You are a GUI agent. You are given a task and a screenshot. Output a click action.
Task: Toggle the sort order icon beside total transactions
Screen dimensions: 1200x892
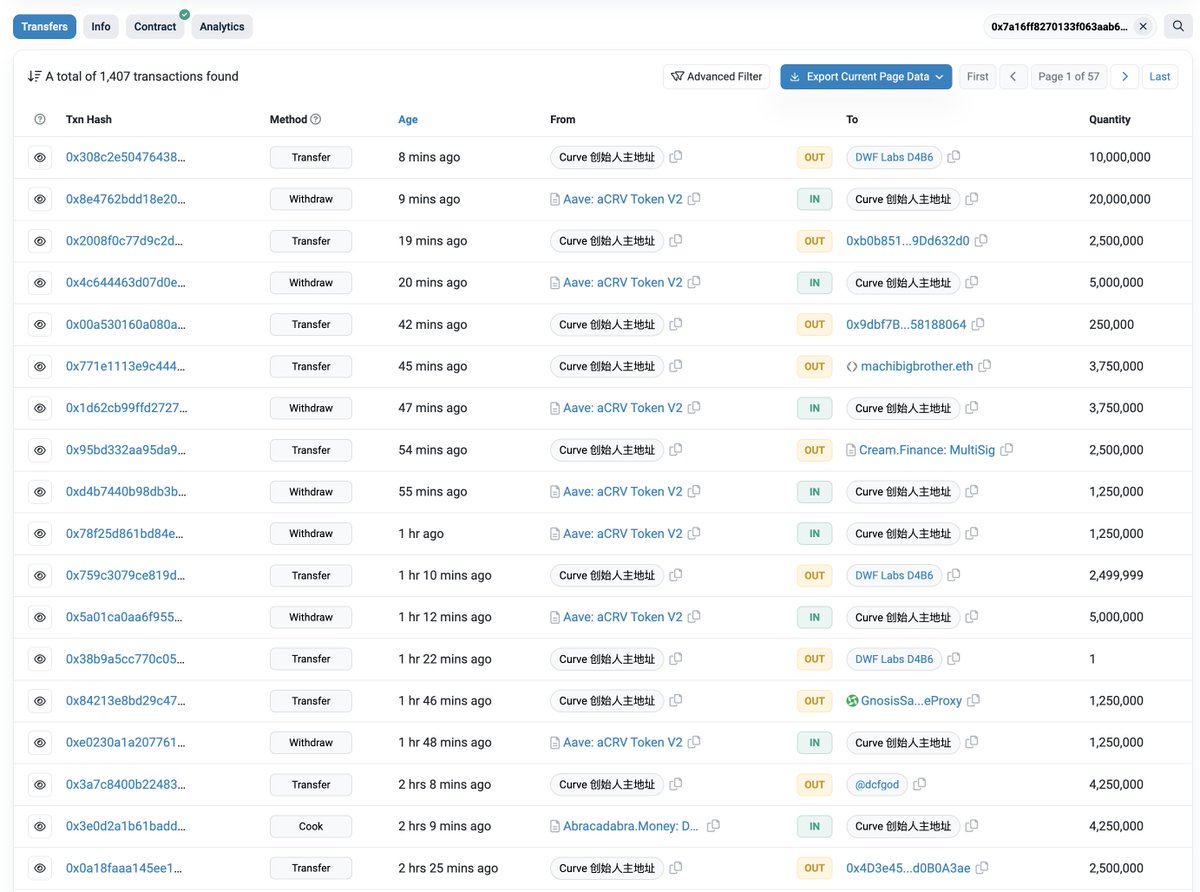pyautogui.click(x=34, y=76)
